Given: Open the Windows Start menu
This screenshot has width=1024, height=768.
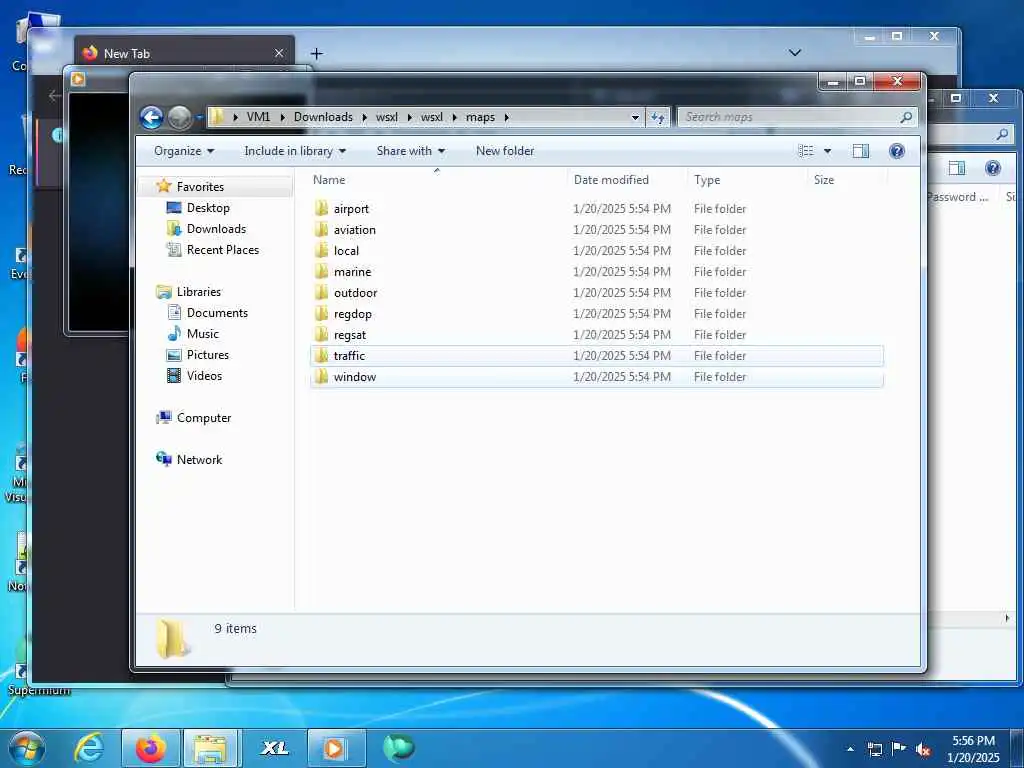Looking at the screenshot, I should [x=27, y=748].
